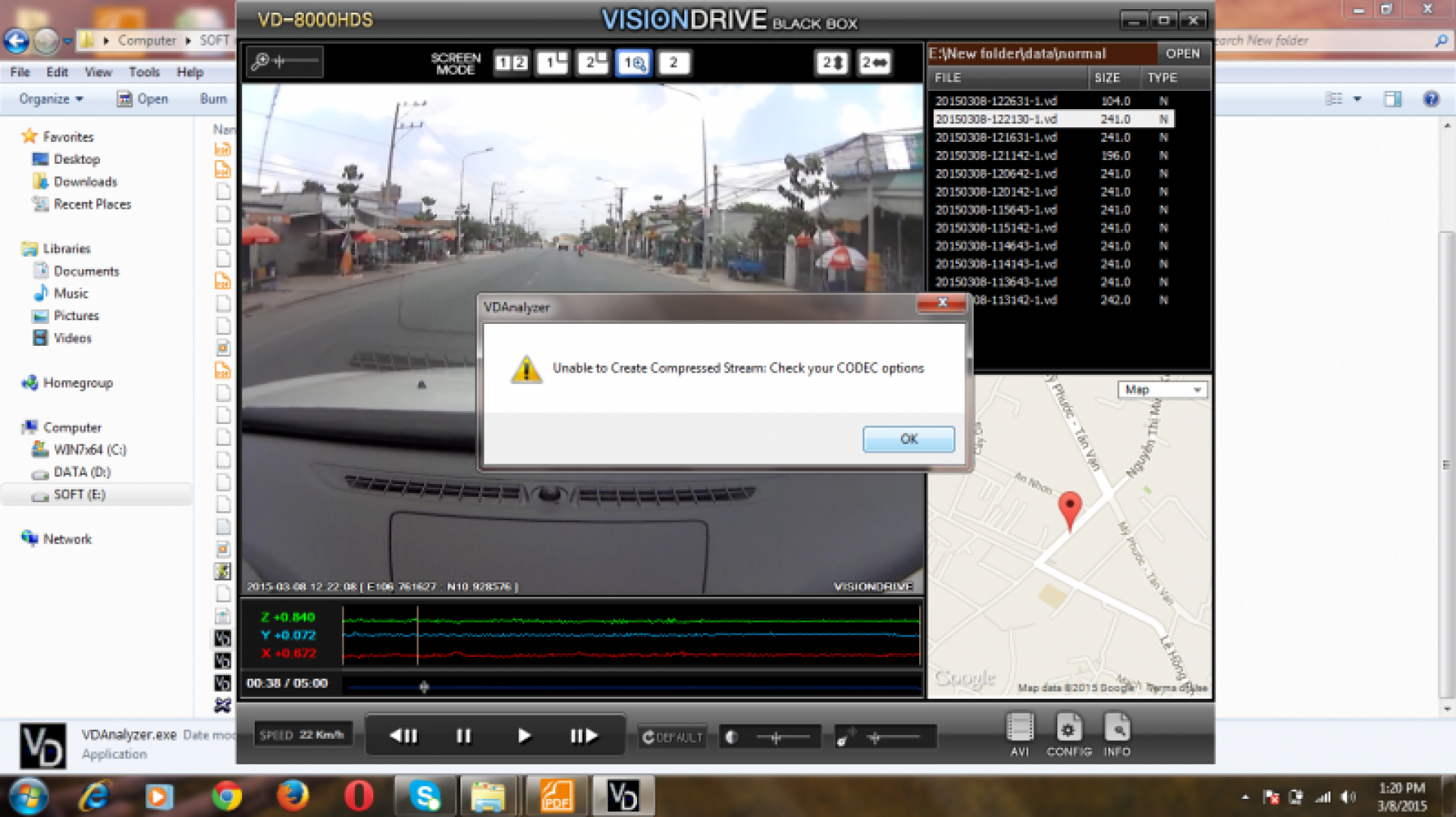
Task: Launch Firefox from taskbar
Action: [293, 797]
